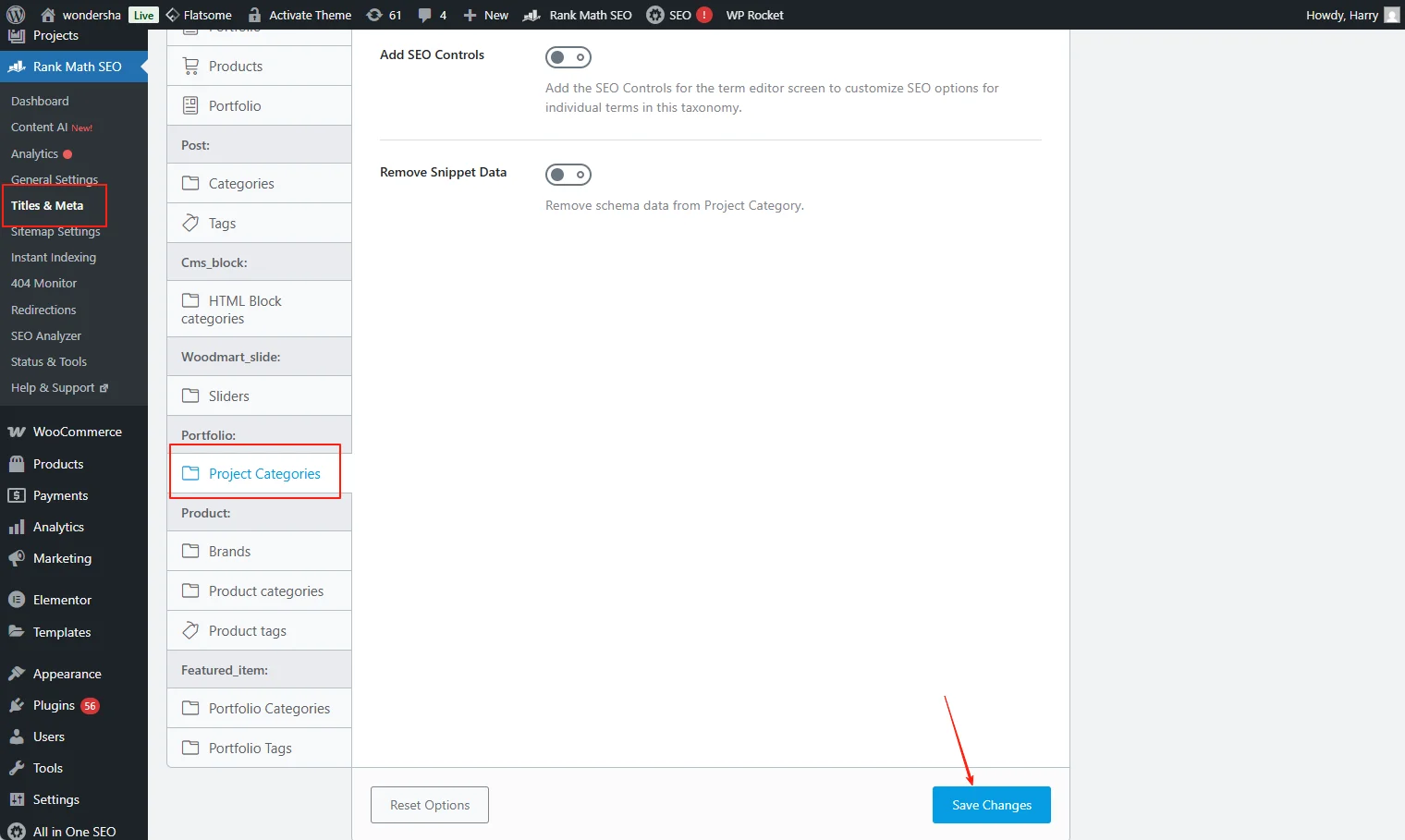Click the Activate Theme lock icon
The image size is (1405, 840).
[254, 15]
